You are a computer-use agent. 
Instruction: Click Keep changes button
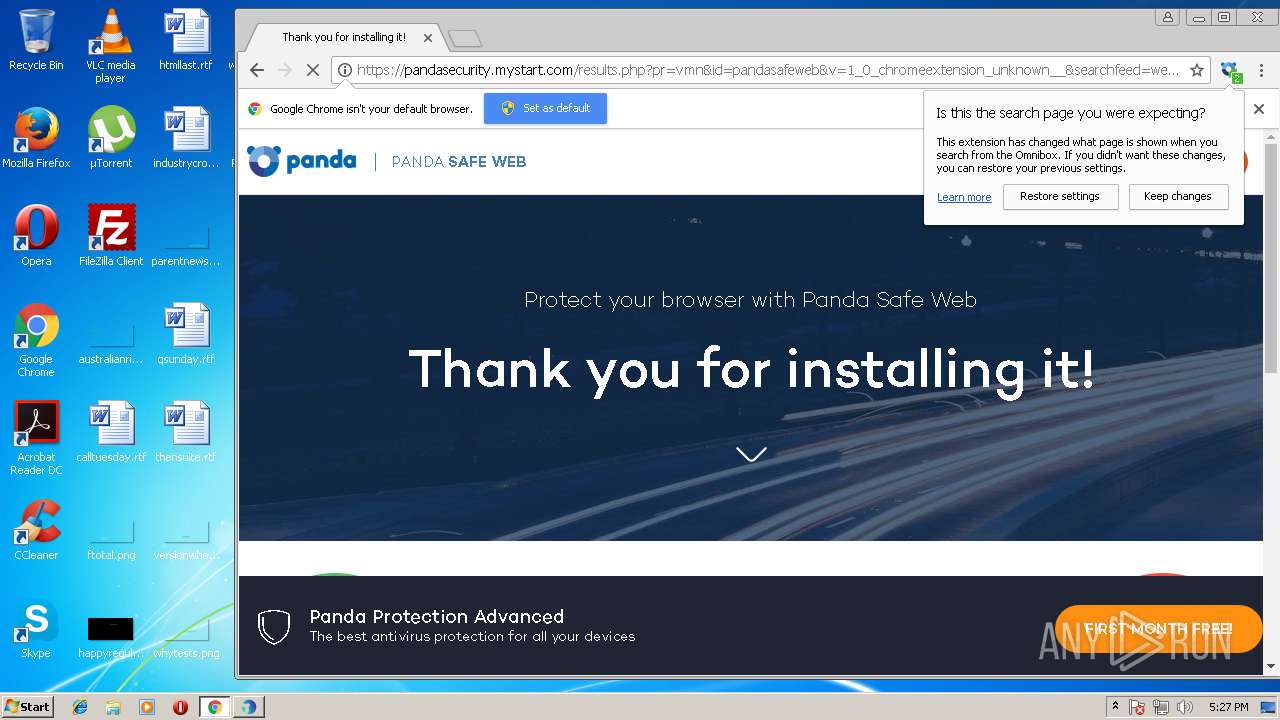(x=1178, y=196)
